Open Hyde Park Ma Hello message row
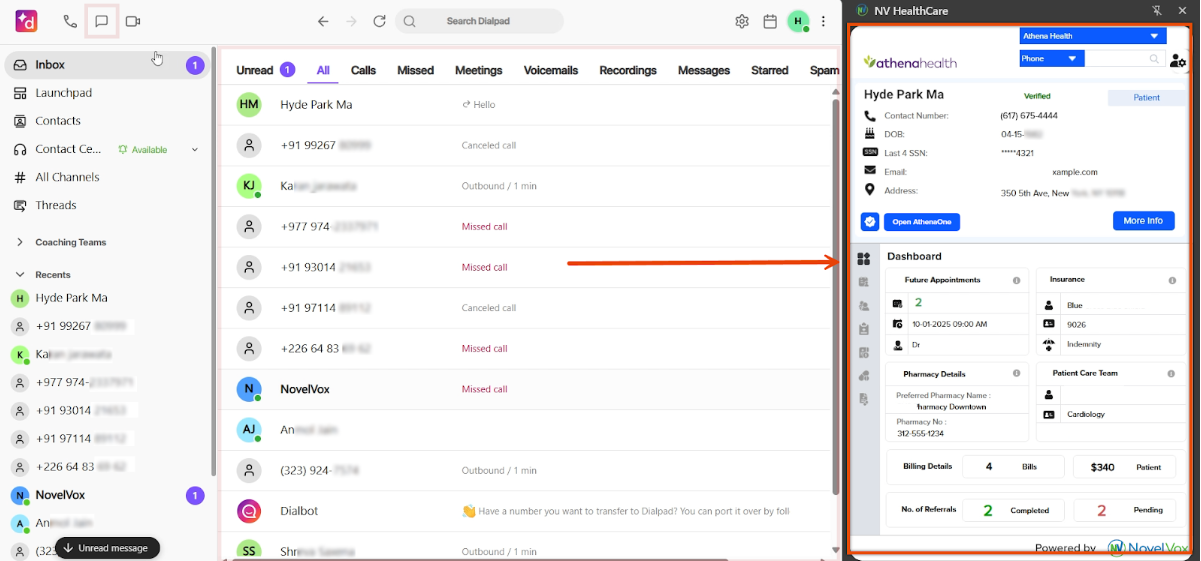1201x561 pixels. click(527, 104)
